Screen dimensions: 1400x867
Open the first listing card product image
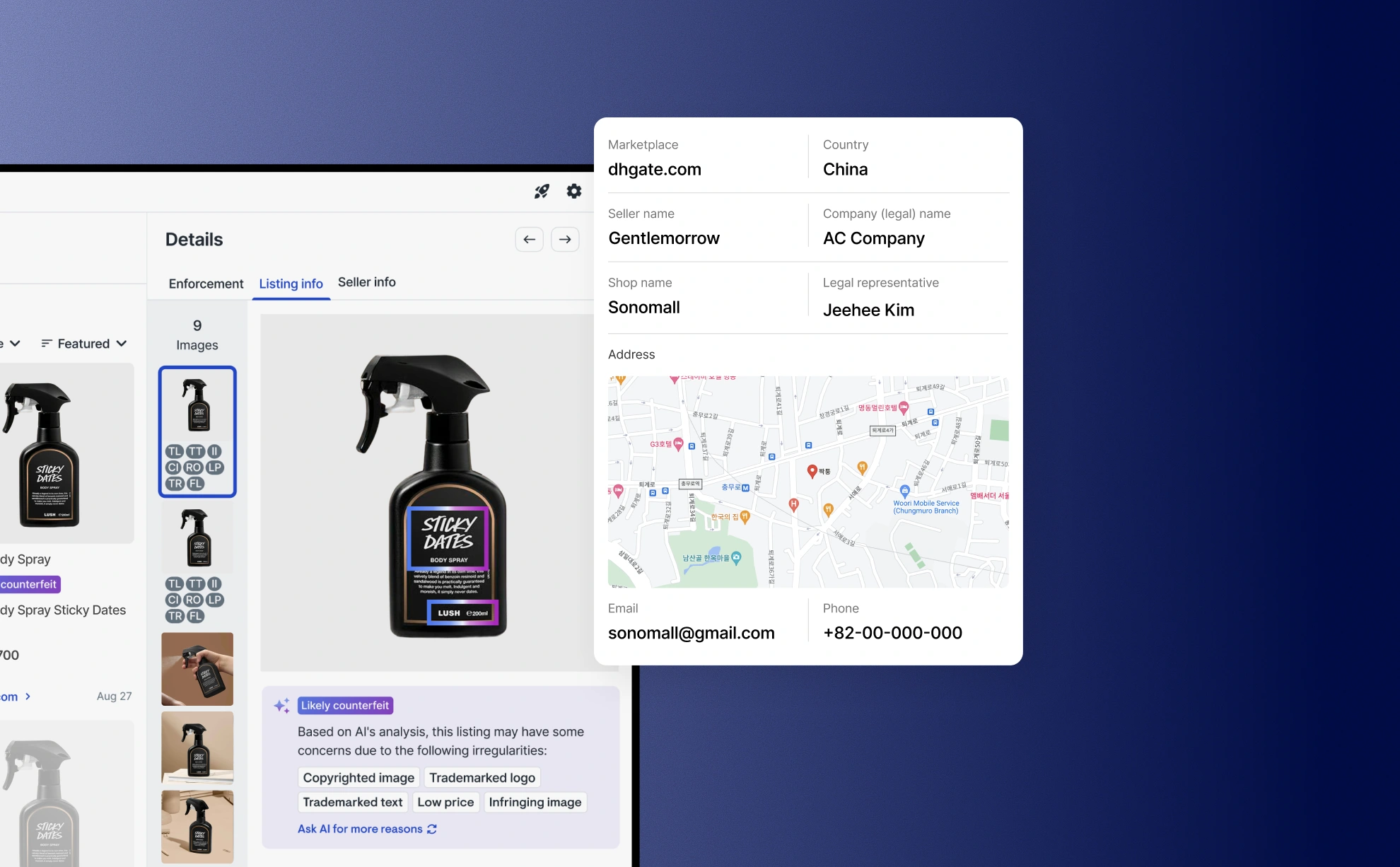pos(66,453)
